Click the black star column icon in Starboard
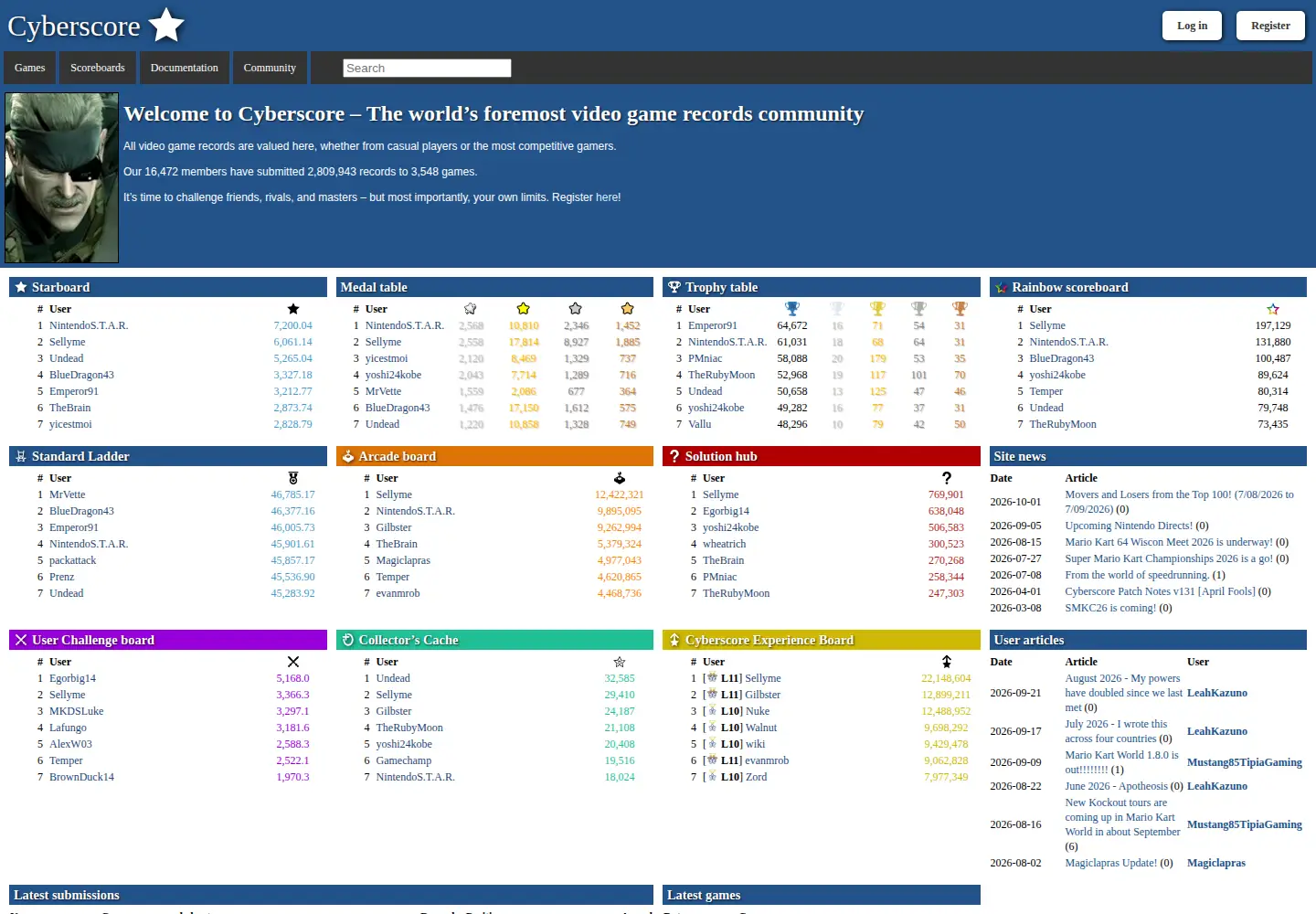Screen dimensions: 1316x914 [293, 309]
